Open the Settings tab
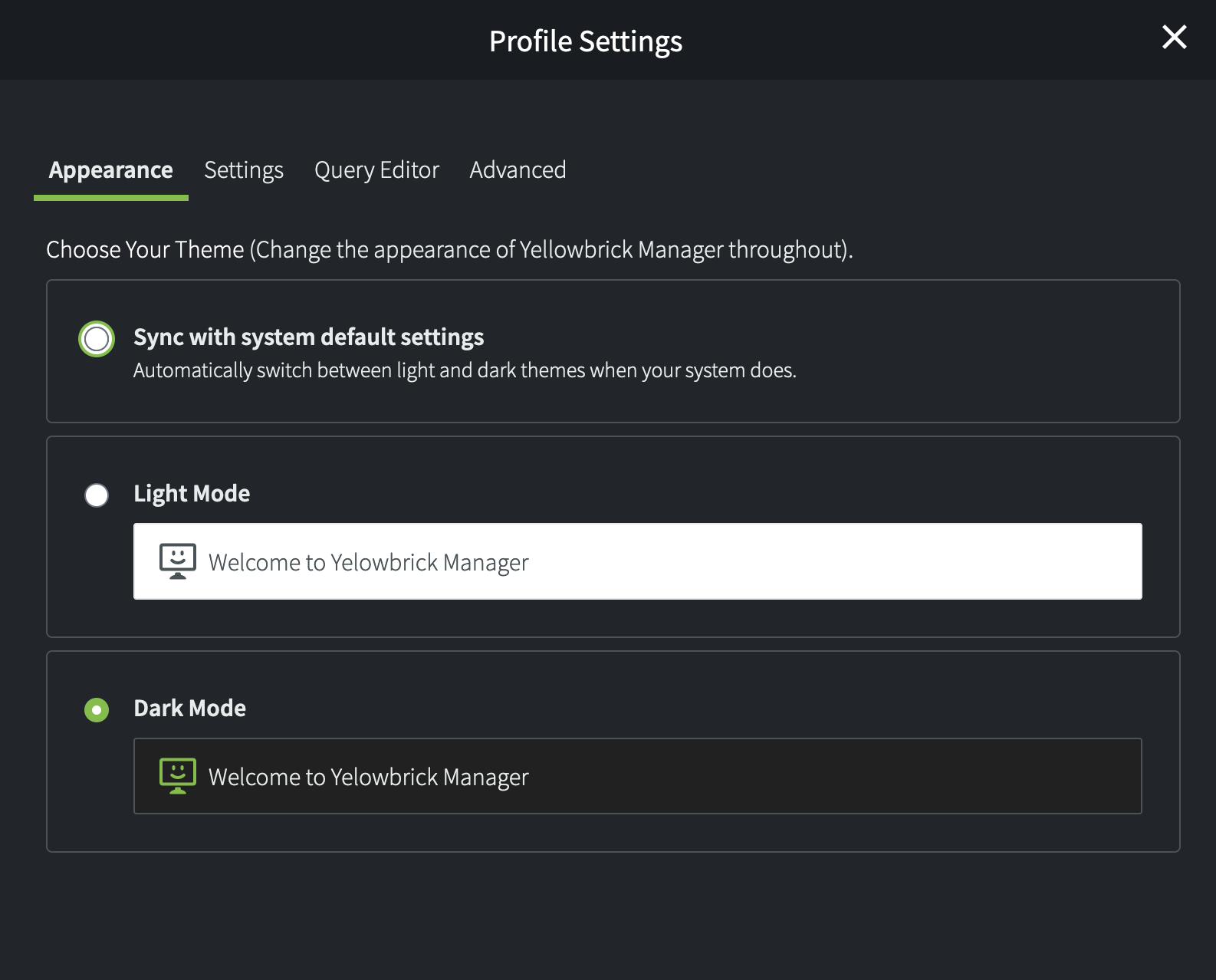Image resolution: width=1216 pixels, height=980 pixels. 244,169
